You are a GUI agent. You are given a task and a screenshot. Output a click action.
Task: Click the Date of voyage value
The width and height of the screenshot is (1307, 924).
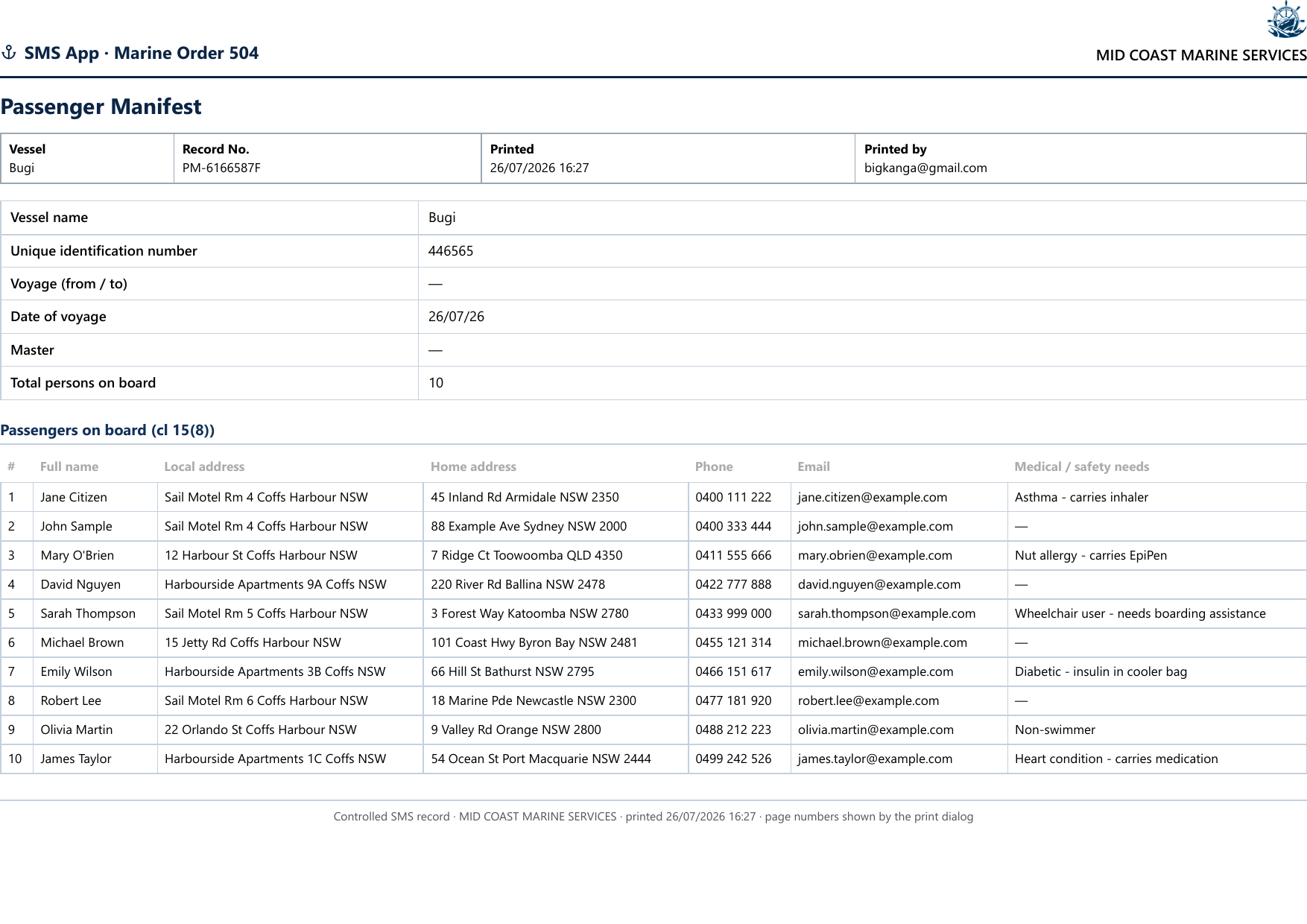456,317
